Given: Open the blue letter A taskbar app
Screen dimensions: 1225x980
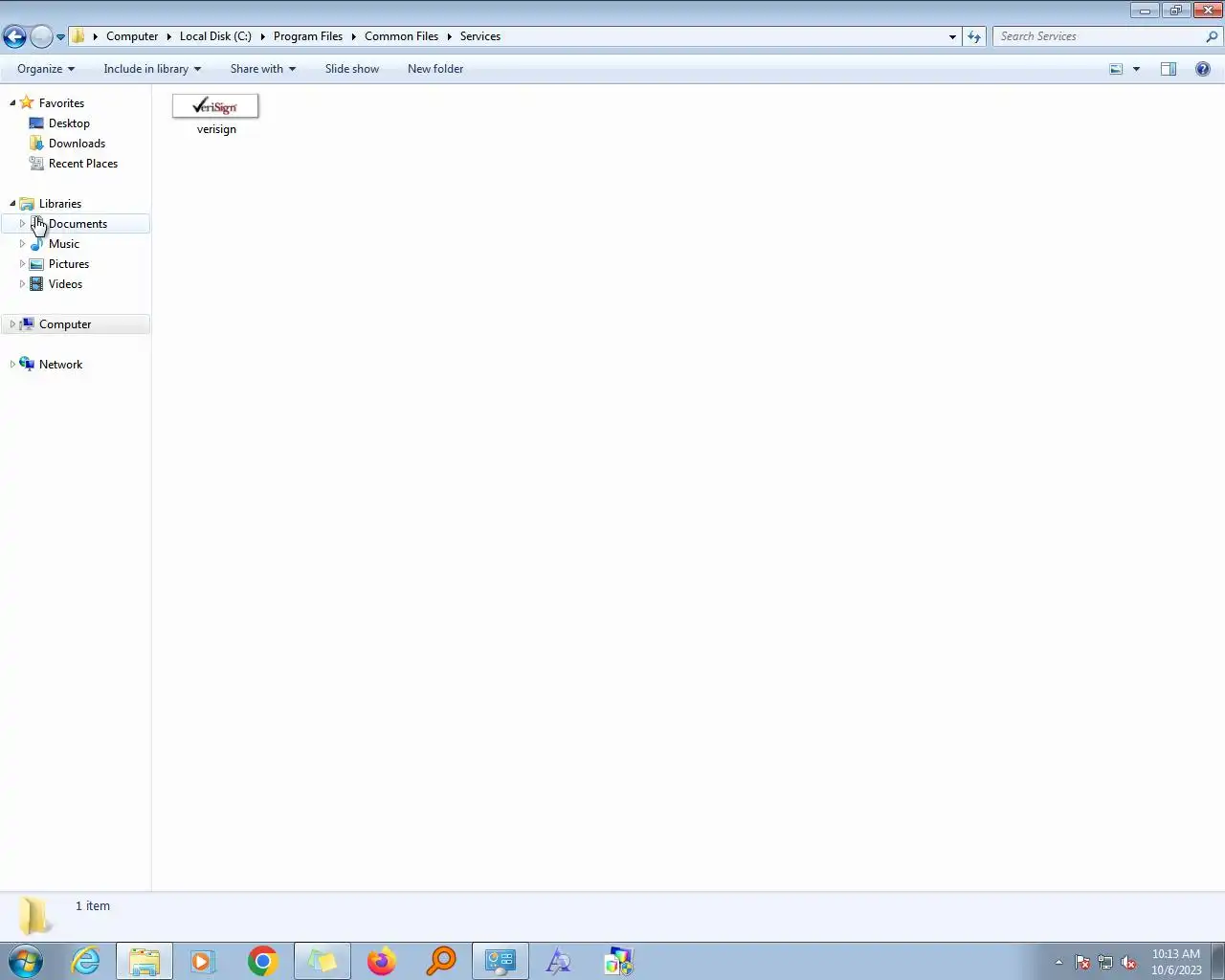Looking at the screenshot, I should point(559,961).
